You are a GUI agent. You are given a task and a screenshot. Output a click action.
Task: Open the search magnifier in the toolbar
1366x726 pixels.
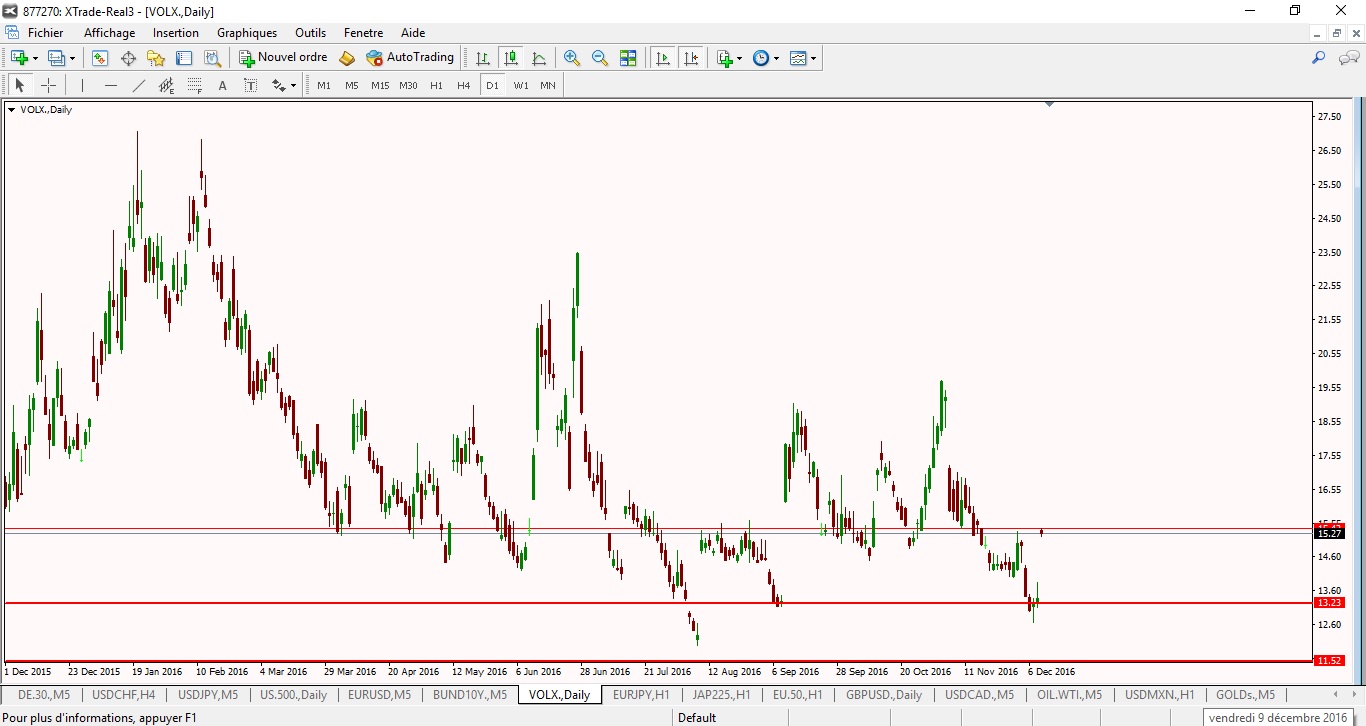point(1319,58)
